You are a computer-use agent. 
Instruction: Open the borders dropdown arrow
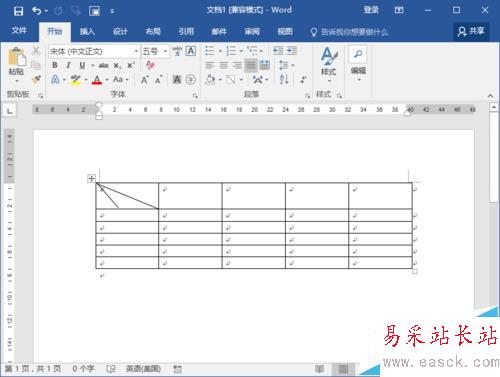click(x=241, y=80)
